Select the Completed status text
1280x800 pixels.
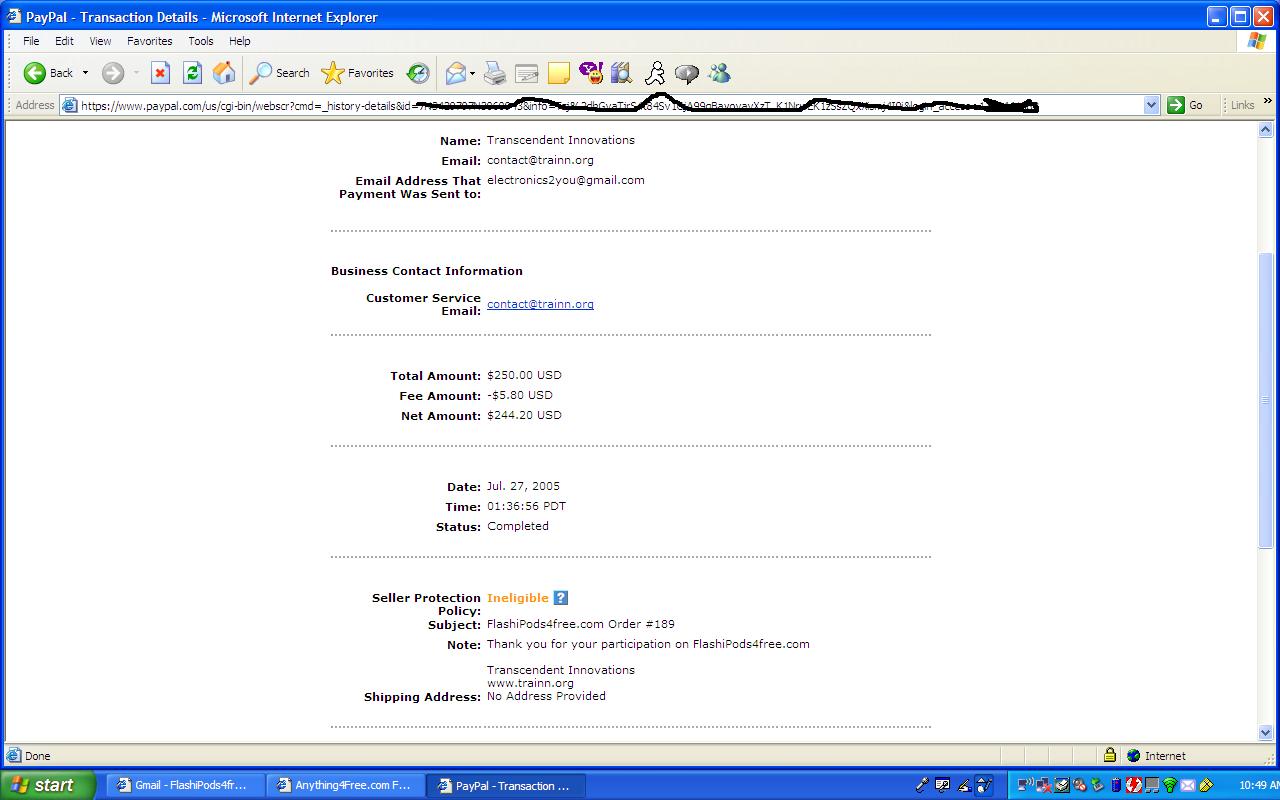point(518,526)
